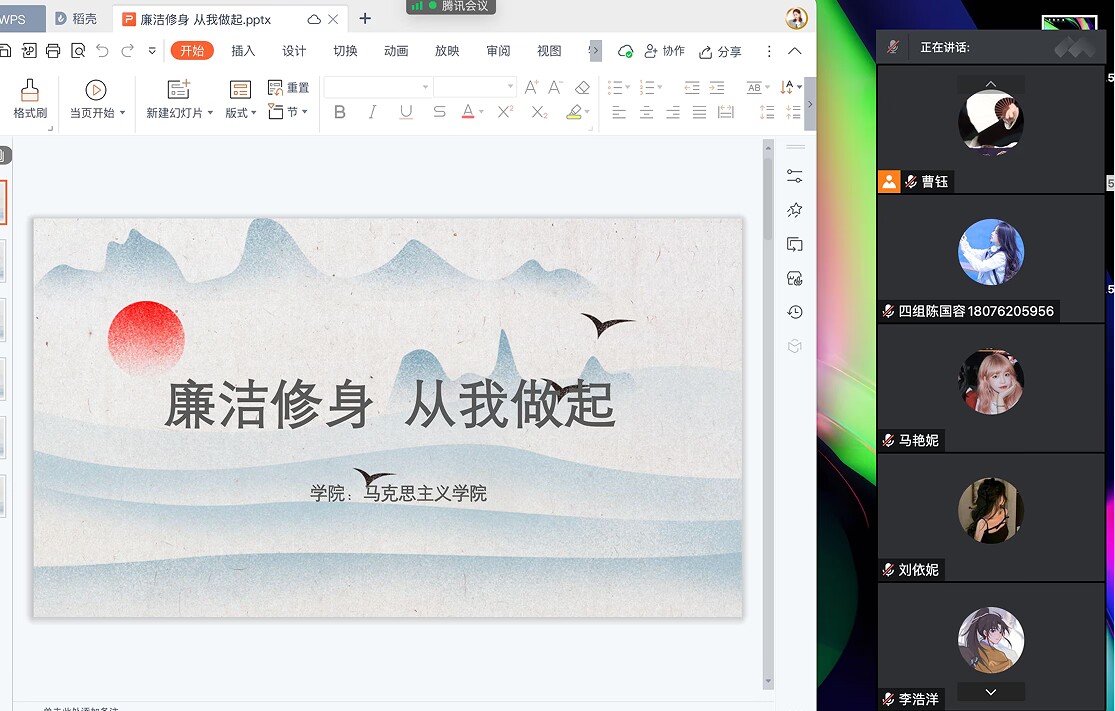Image resolution: width=1115 pixels, height=711 pixels.
Task: Click the history (version) clock icon
Action: pos(794,312)
